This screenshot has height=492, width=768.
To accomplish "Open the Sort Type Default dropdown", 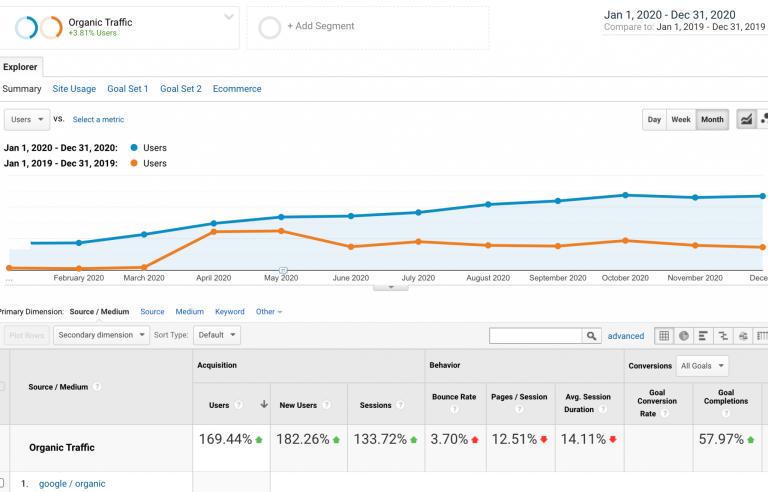I will pyautogui.click(x=217, y=336).
